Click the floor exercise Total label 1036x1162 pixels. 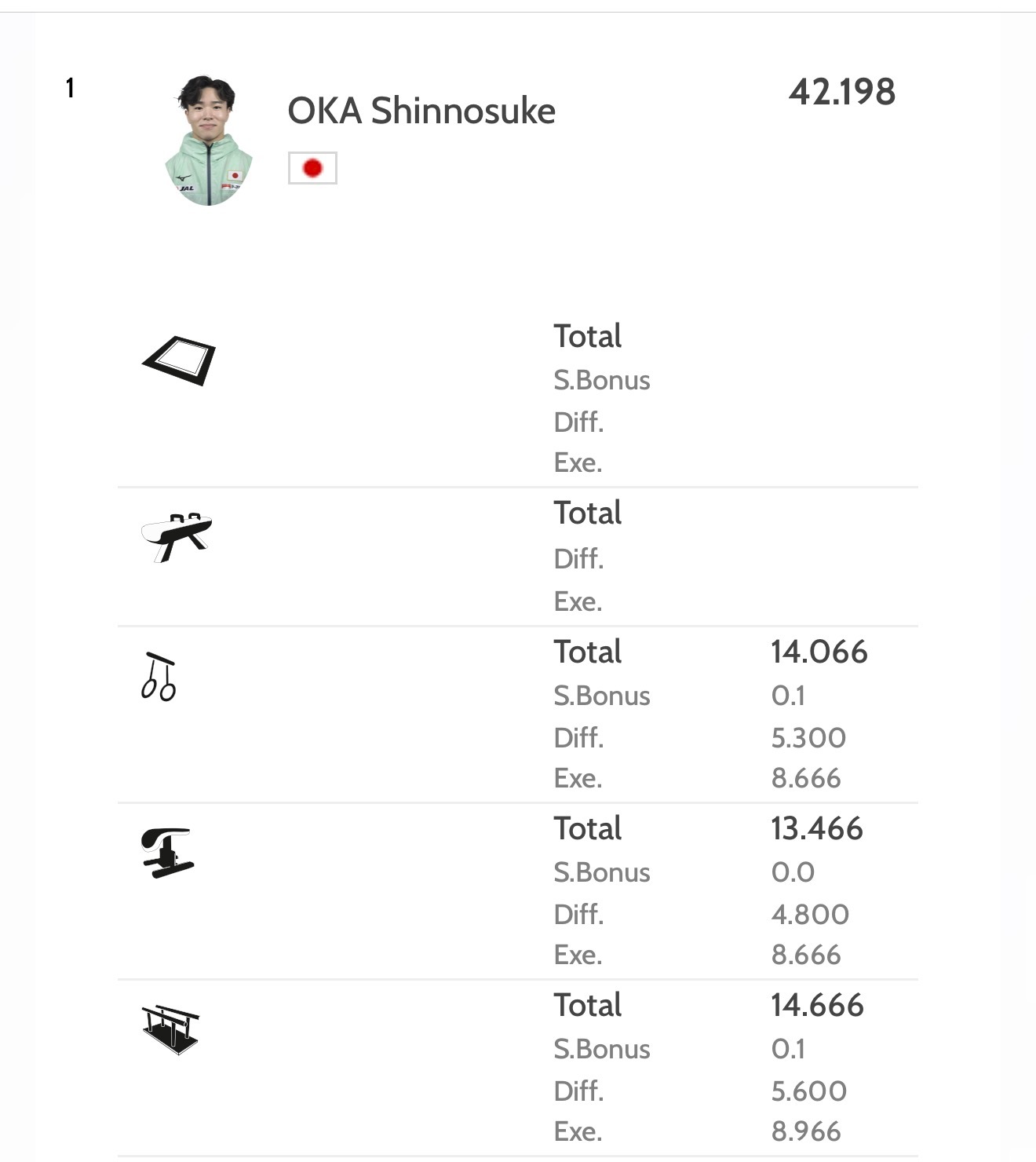click(x=587, y=336)
